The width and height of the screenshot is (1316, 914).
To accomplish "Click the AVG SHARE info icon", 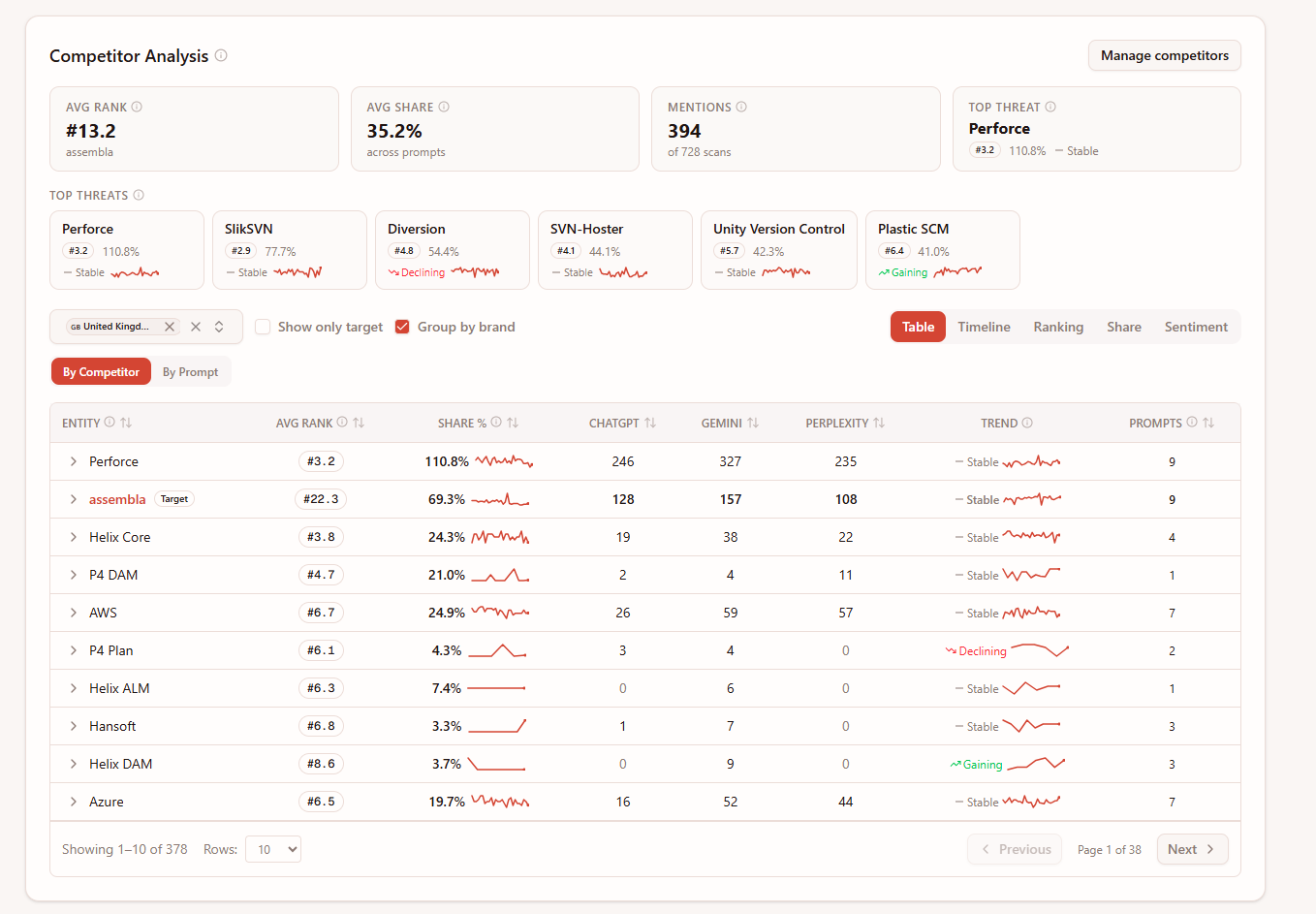I will [444, 107].
